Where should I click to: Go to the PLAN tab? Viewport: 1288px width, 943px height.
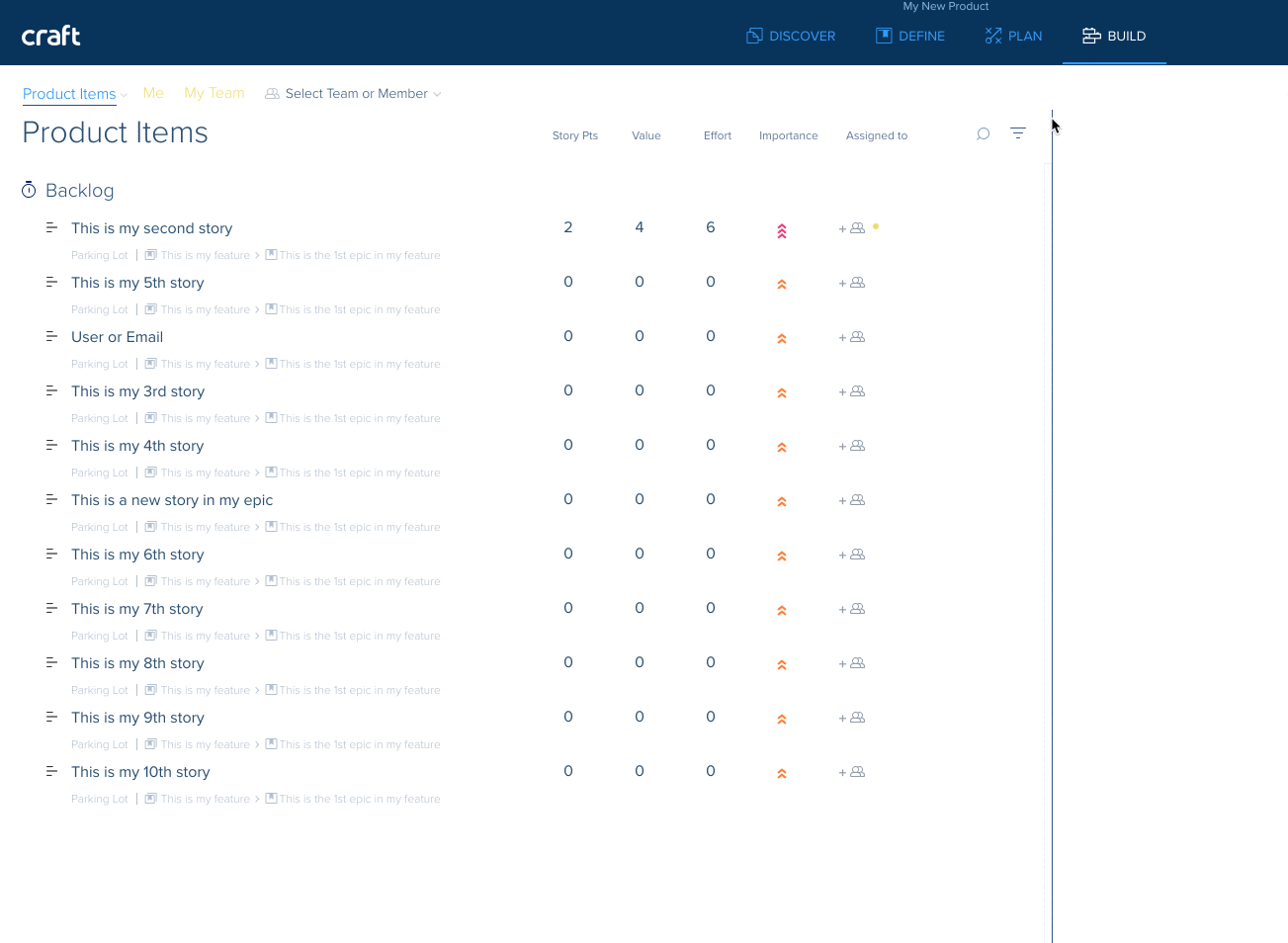1013,36
